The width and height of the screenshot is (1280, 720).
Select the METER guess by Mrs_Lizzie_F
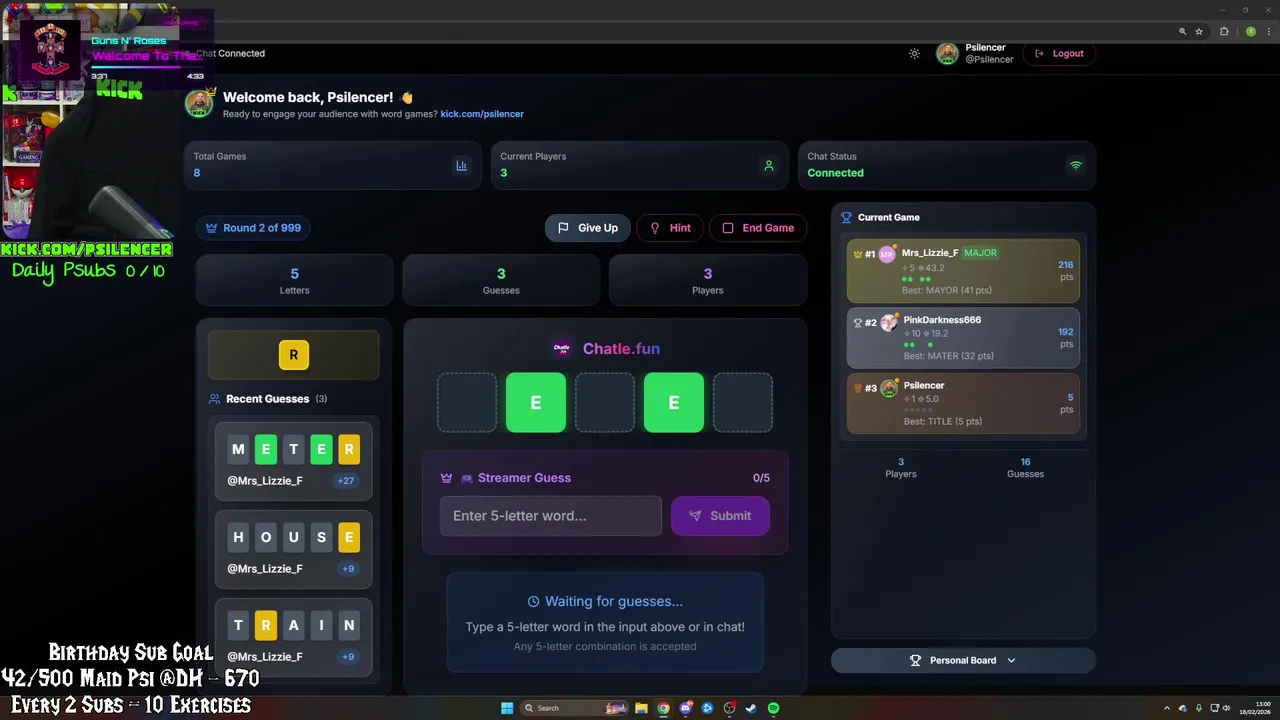point(293,461)
